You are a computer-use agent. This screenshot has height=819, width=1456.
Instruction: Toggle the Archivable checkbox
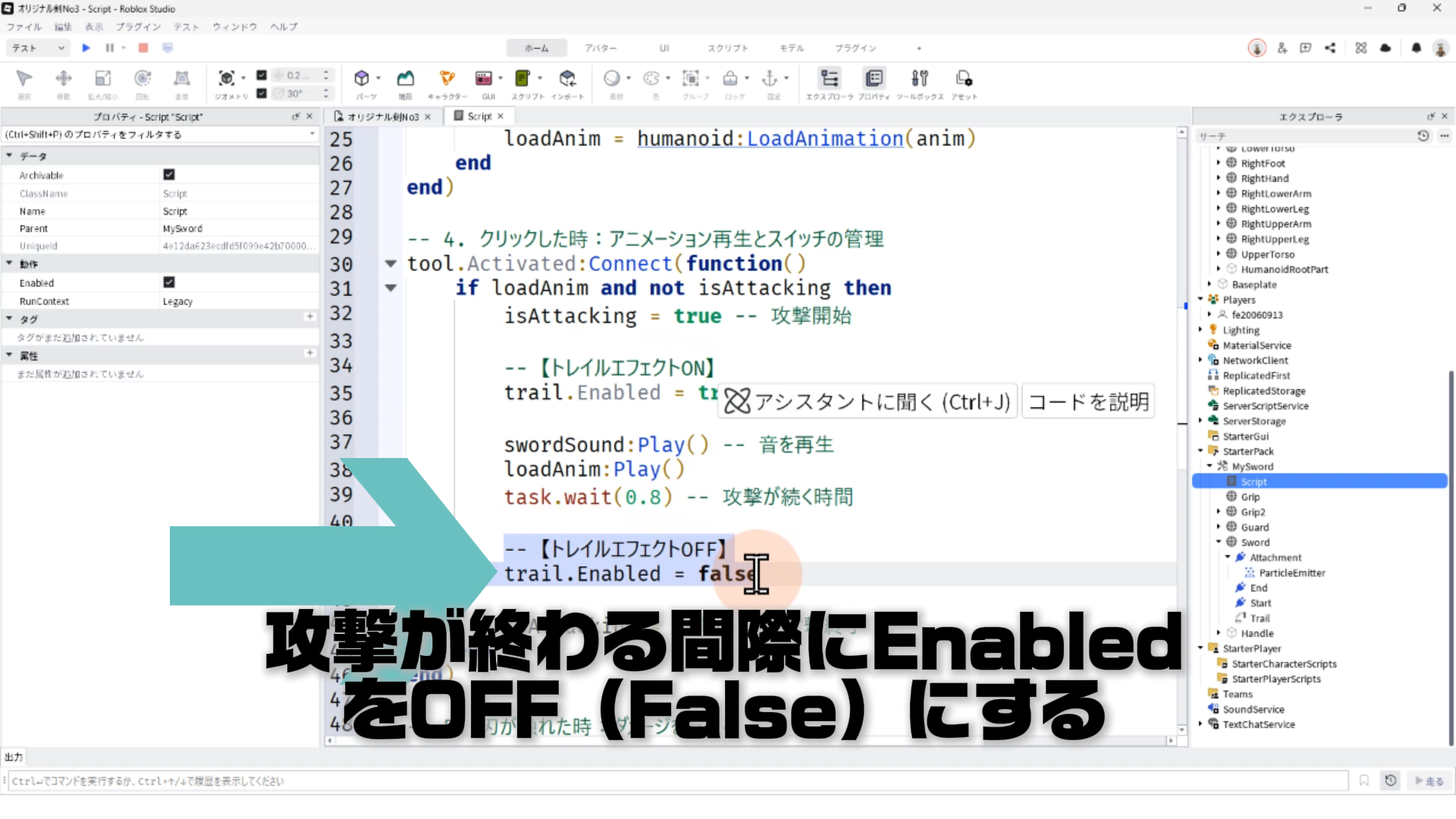point(169,174)
